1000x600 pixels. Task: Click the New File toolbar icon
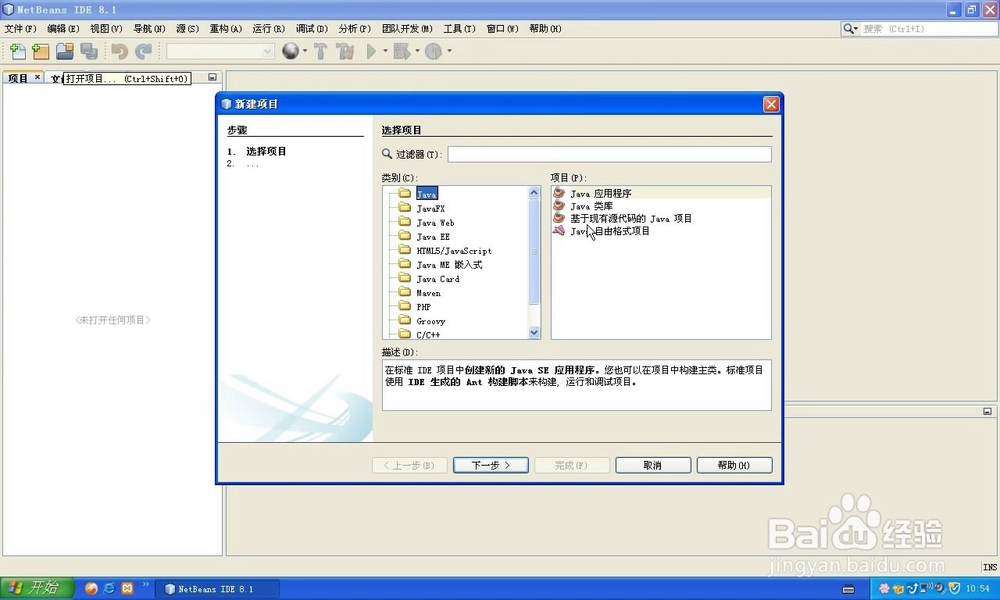click(18, 51)
